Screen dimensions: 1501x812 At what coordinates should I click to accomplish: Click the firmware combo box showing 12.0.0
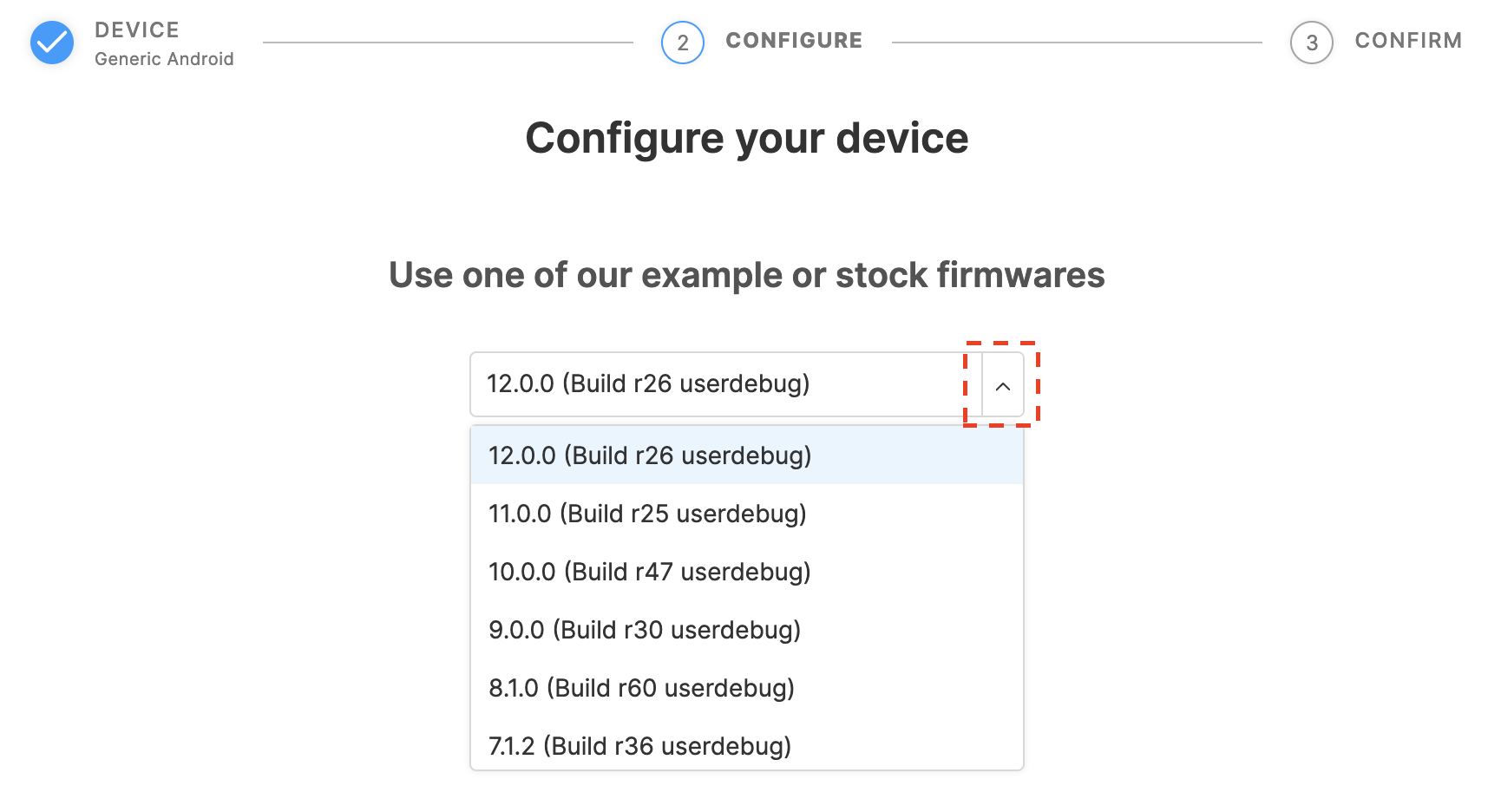click(747, 384)
